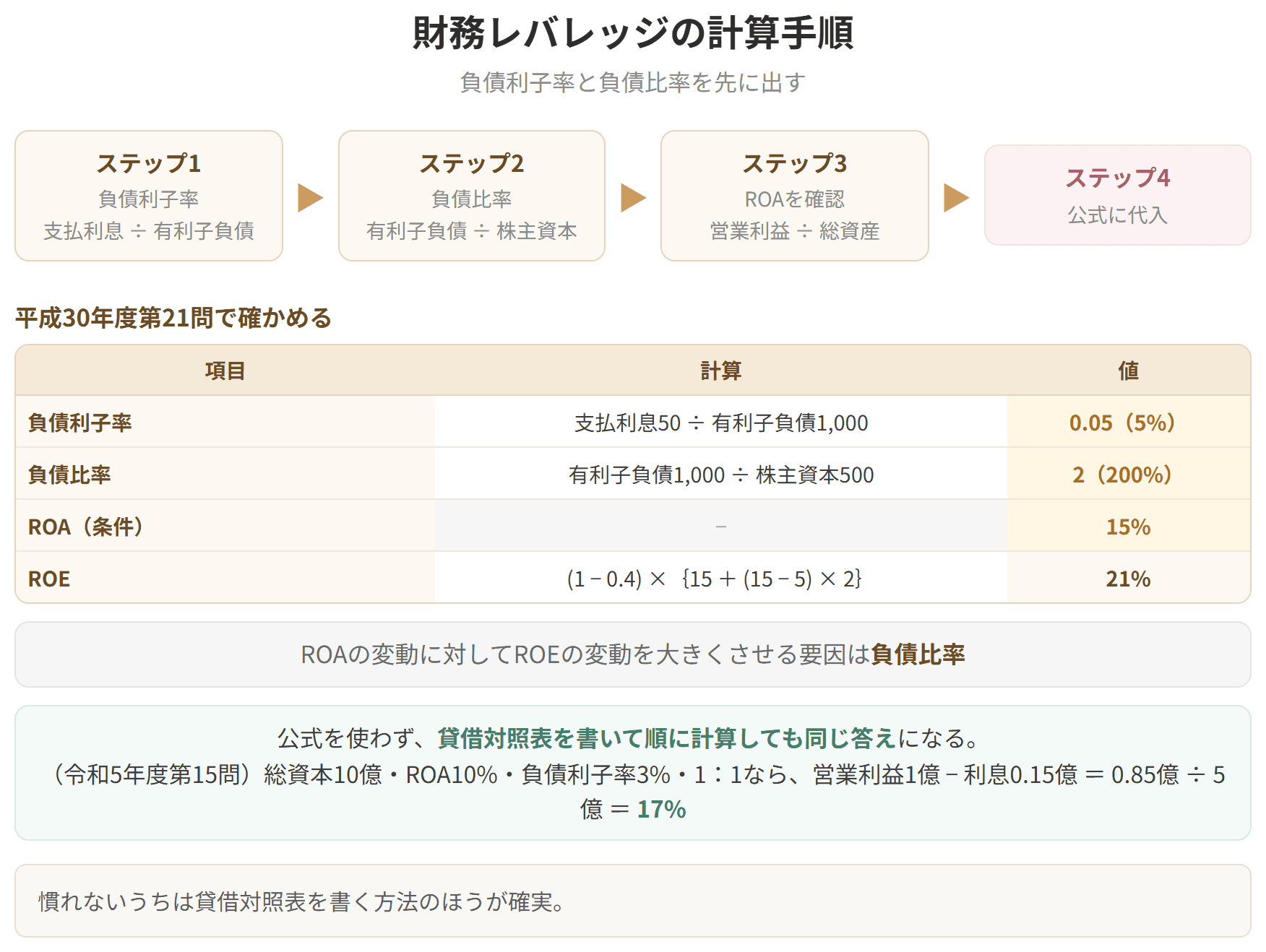
Task: Click the ROE row label
Action: coord(49,579)
